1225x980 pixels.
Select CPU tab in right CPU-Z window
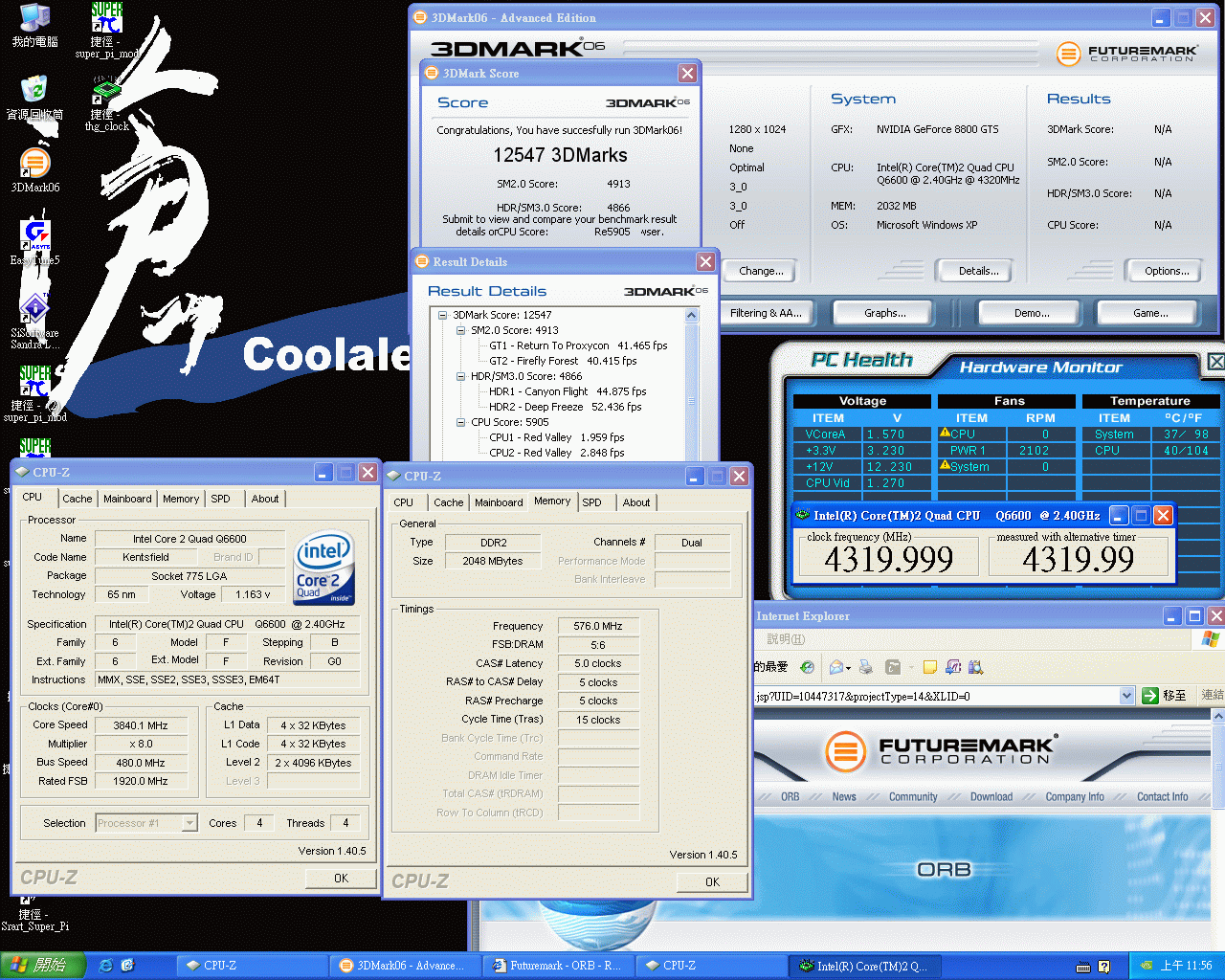coord(404,502)
